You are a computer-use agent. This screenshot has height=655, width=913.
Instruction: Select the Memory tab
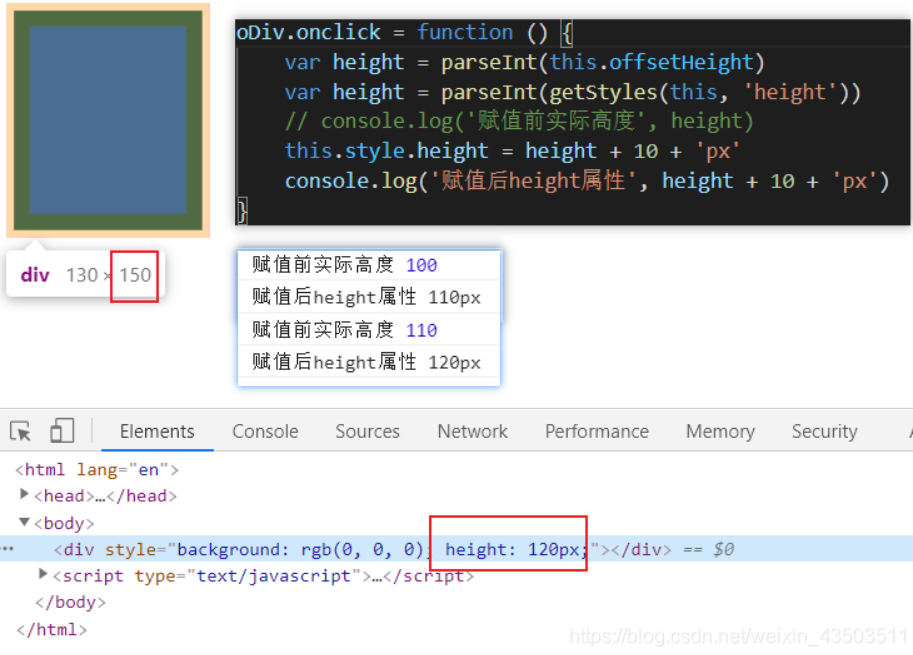720,431
